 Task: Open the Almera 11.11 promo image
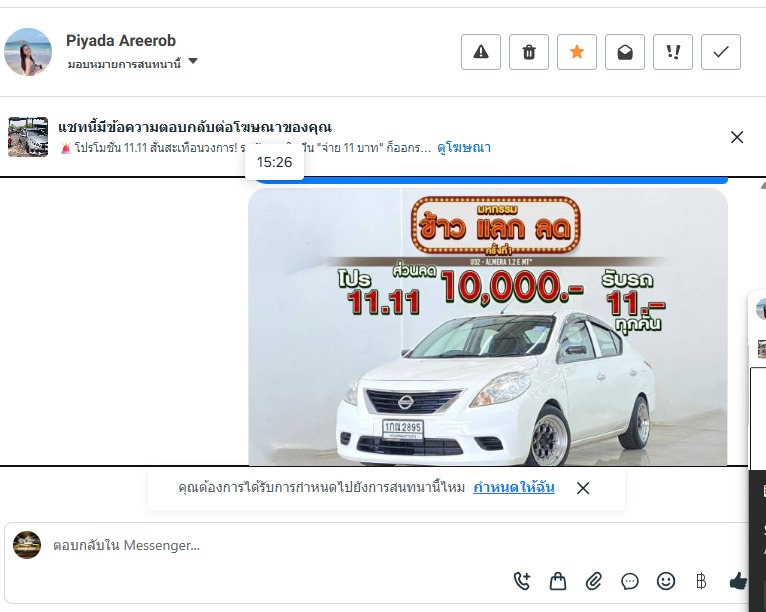pyautogui.click(x=488, y=326)
